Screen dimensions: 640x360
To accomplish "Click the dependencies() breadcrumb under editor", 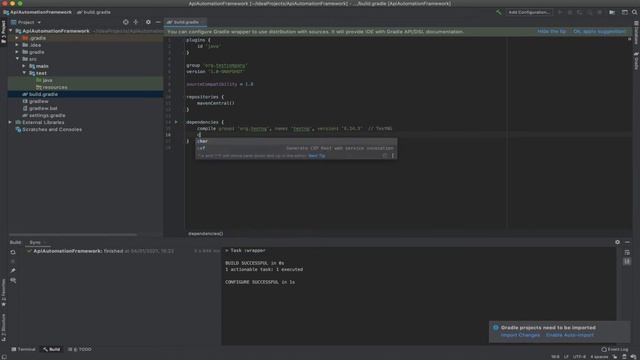I will [x=206, y=234].
